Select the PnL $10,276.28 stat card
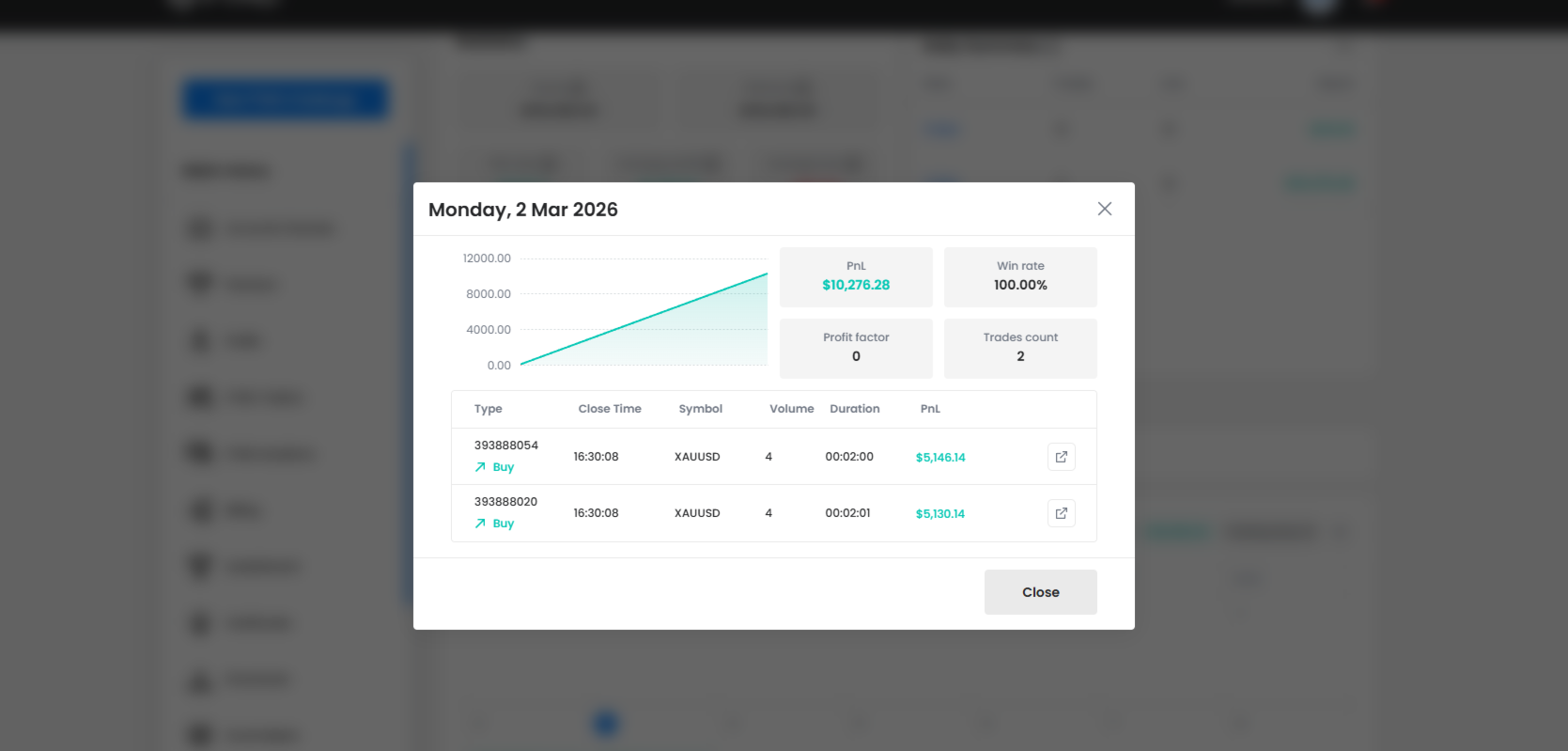Viewport: 1568px width, 751px height. (856, 276)
